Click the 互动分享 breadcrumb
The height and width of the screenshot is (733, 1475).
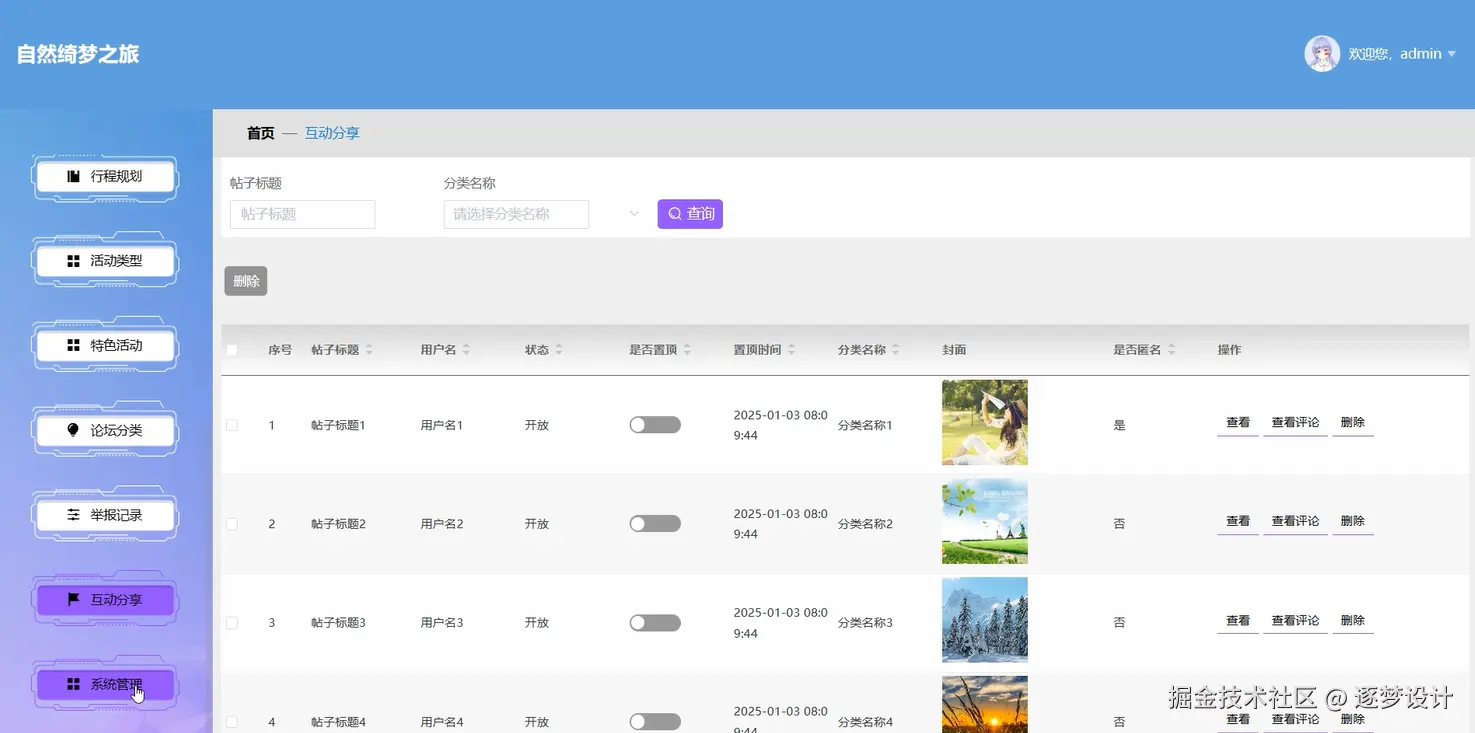tap(332, 133)
